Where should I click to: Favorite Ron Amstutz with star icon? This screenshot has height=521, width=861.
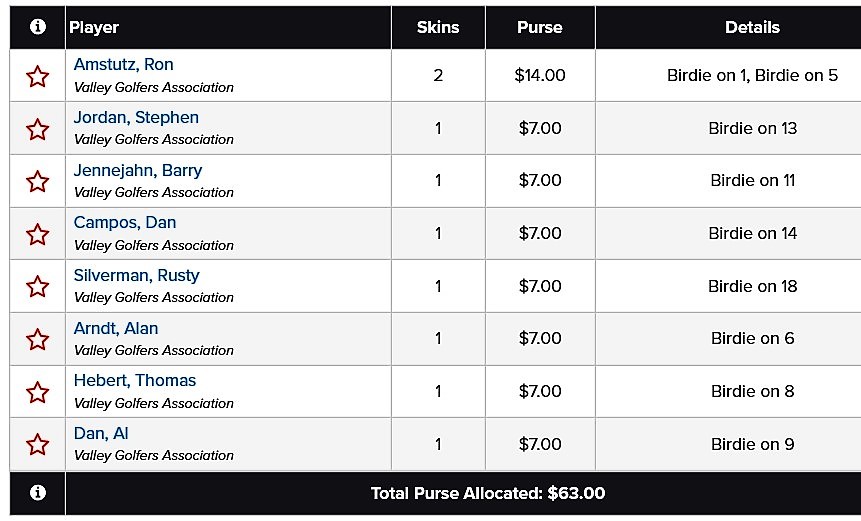click(37, 76)
